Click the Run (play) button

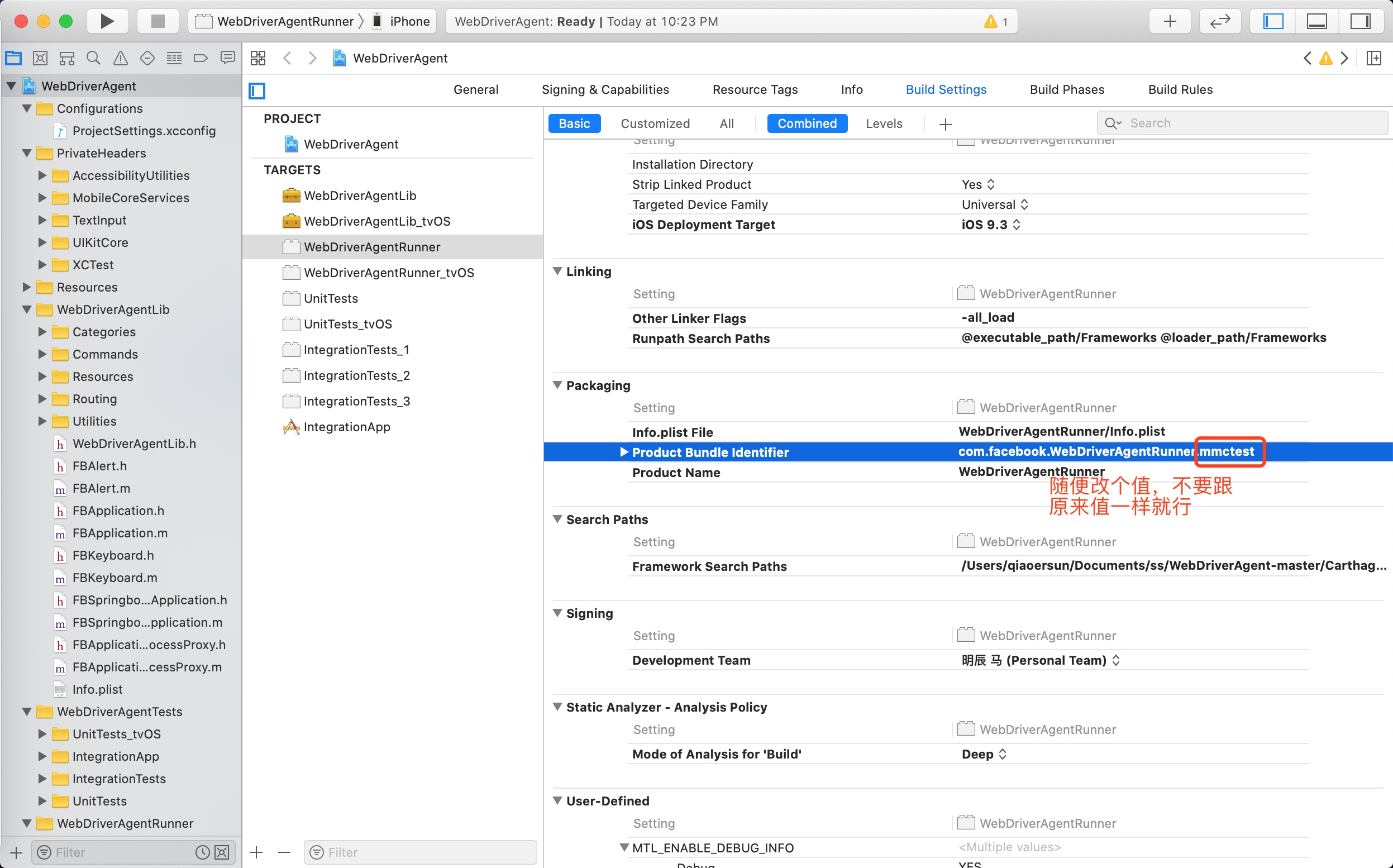tap(107, 21)
